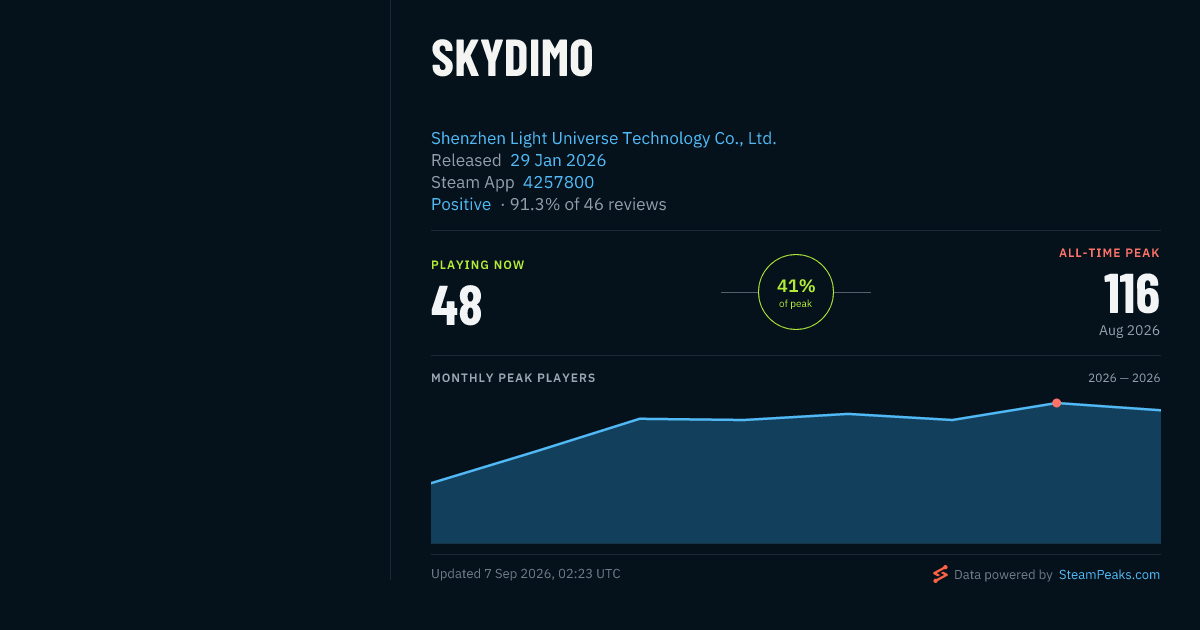Image resolution: width=1200 pixels, height=630 pixels.
Task: Click the 91.3% of 46 reviews text
Action: 588,204
